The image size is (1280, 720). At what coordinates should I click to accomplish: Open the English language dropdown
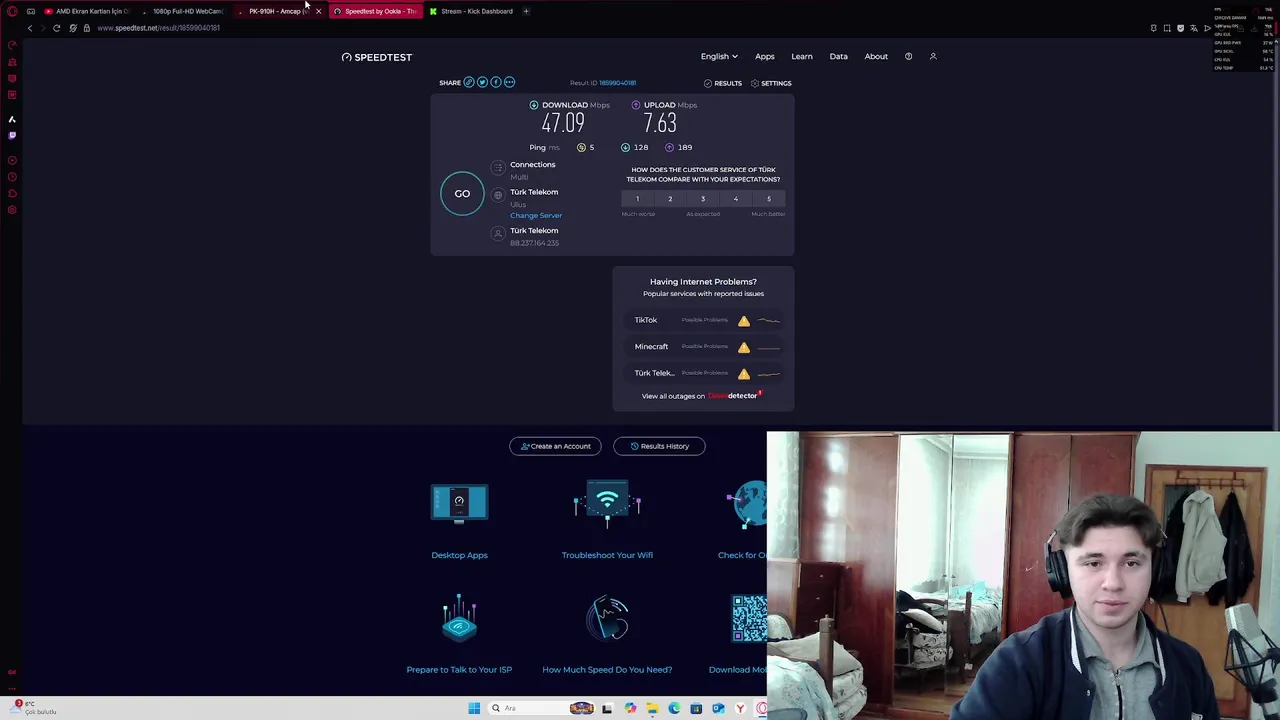click(x=719, y=57)
